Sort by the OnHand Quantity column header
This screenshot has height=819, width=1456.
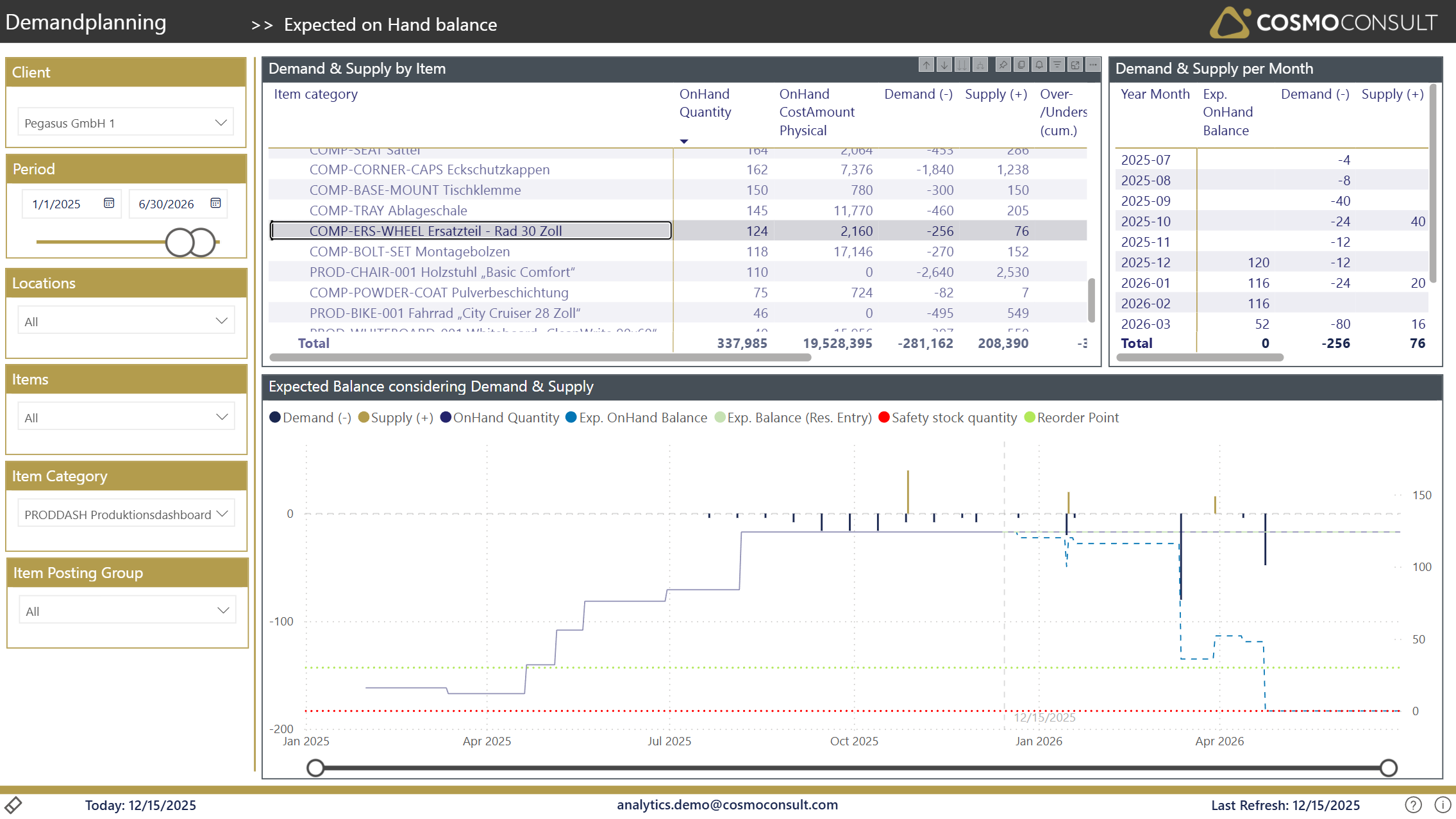705,103
